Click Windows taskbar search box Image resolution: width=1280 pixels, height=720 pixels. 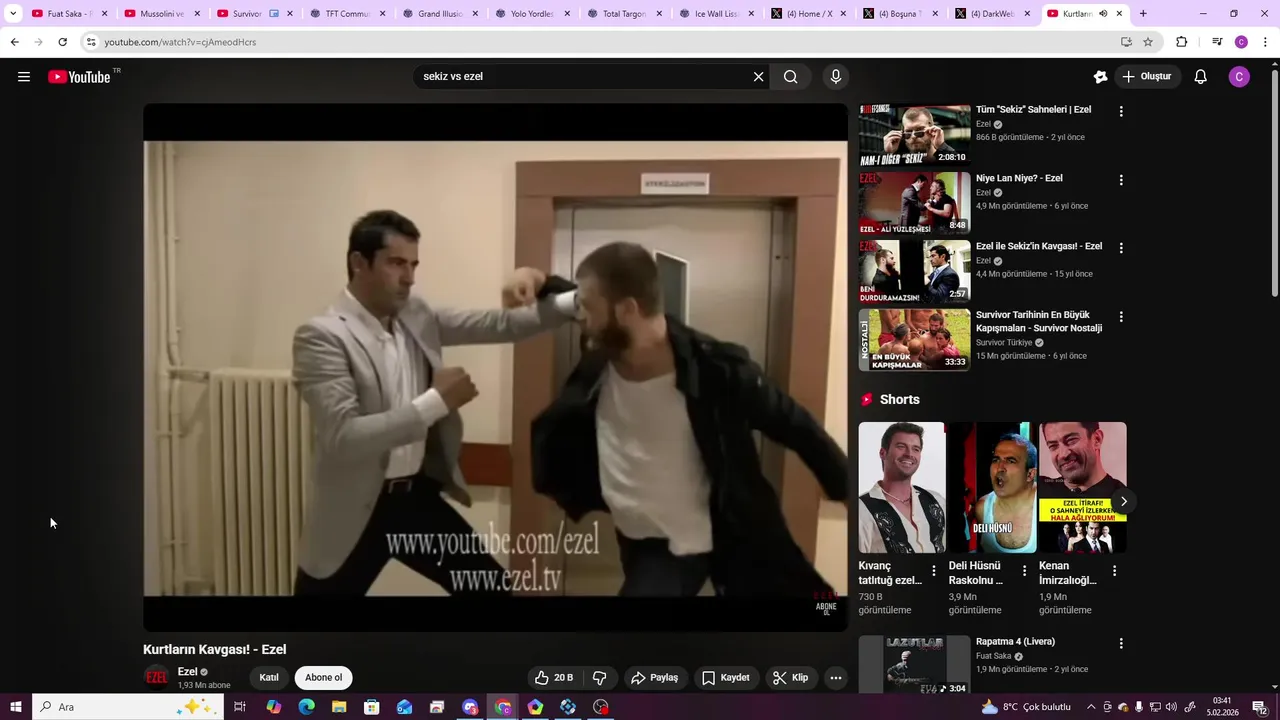point(128,707)
